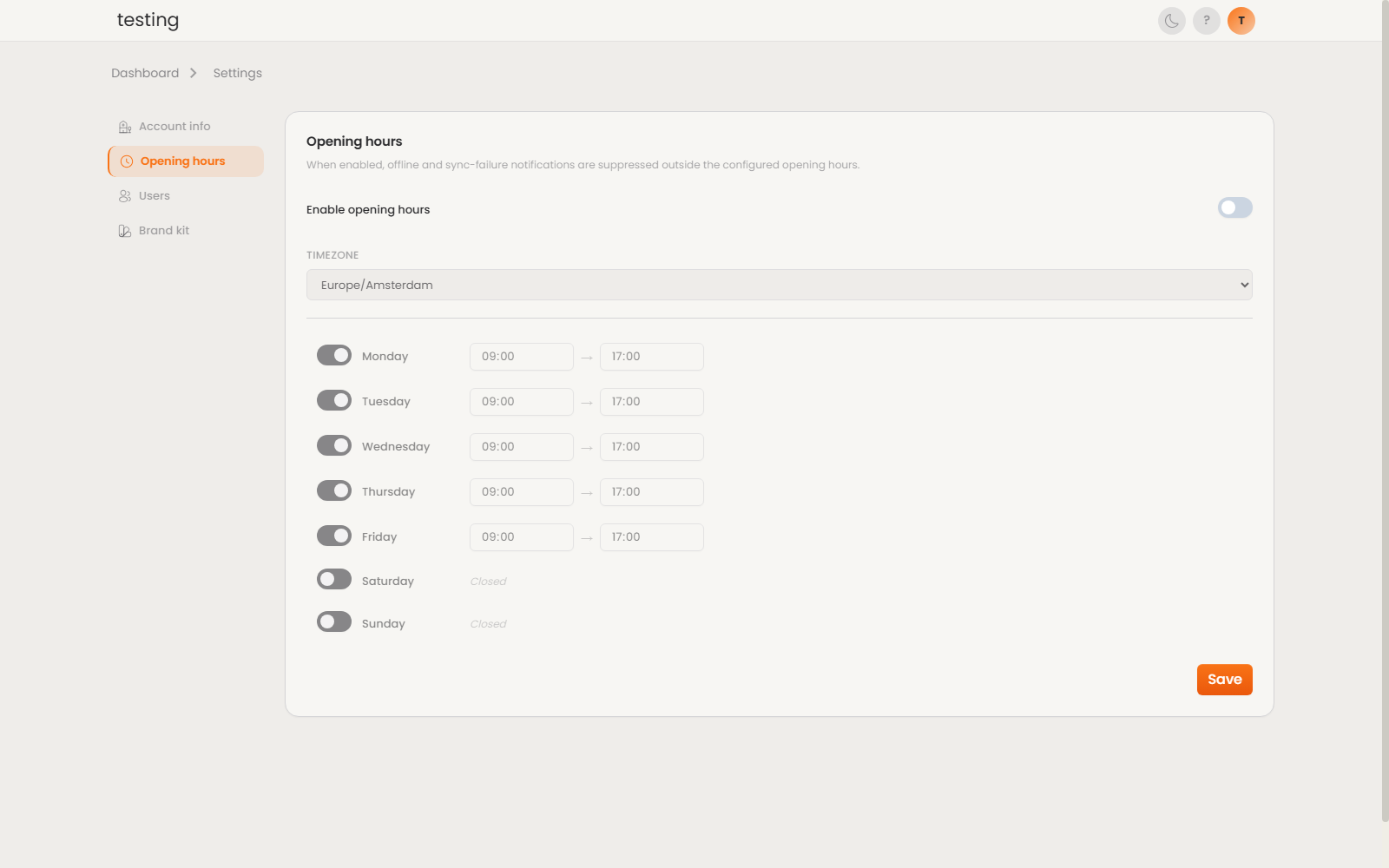1389x868 pixels.
Task: Click the 'Friday' day label
Action: point(379,537)
